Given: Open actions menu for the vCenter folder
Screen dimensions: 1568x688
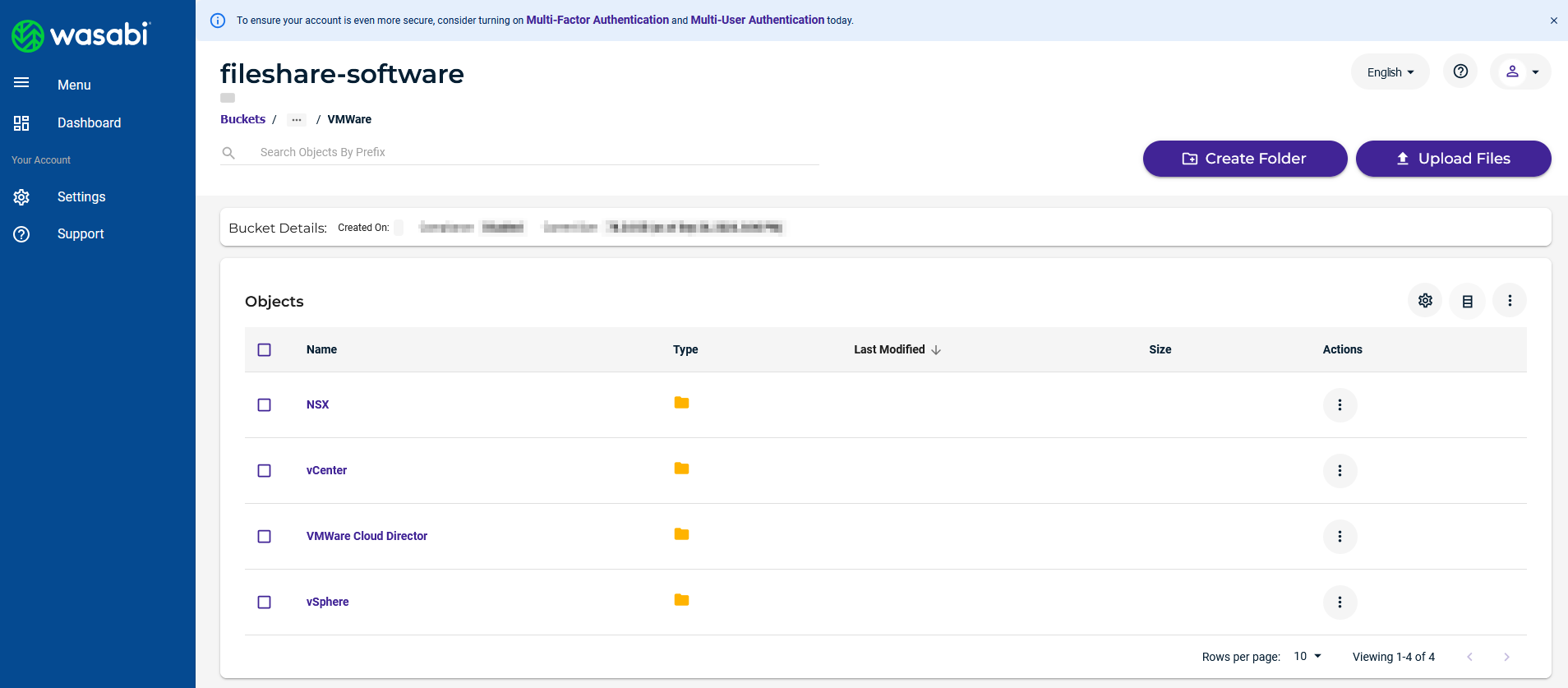Looking at the screenshot, I should tap(1340, 471).
